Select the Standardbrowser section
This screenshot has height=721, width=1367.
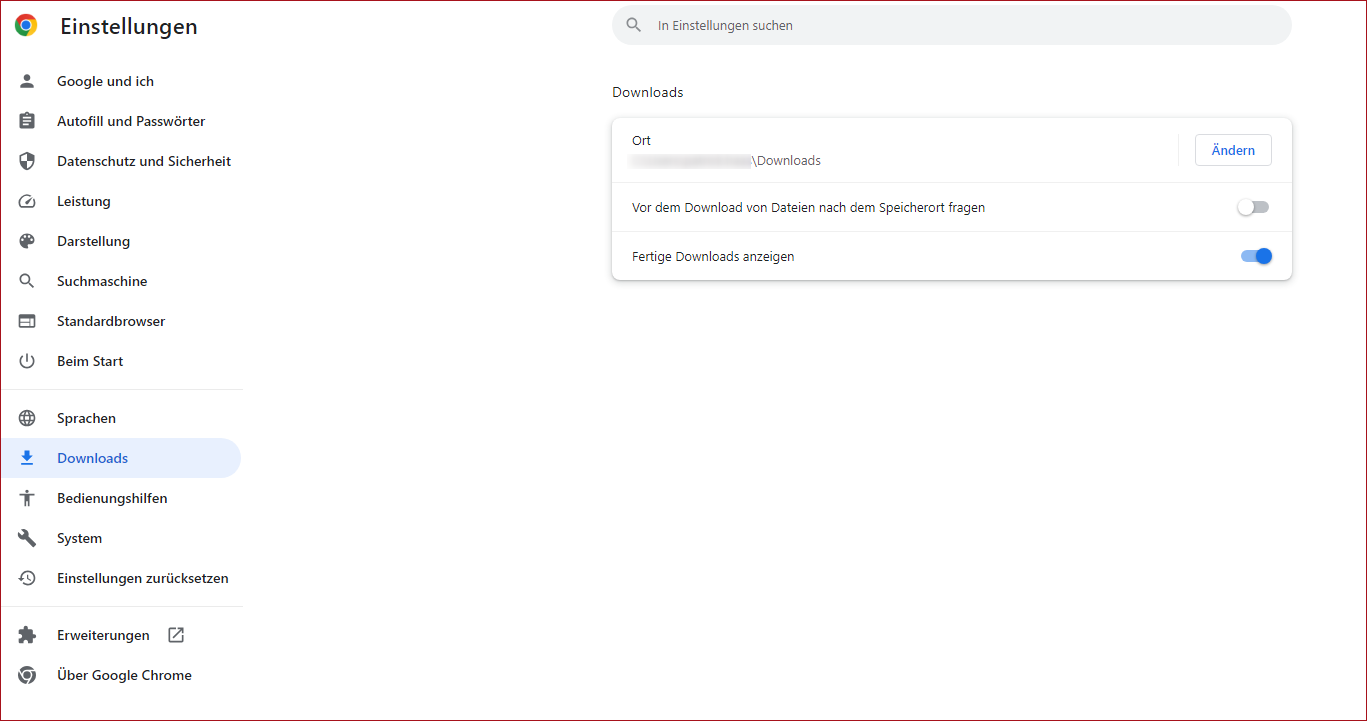pyautogui.click(x=111, y=321)
